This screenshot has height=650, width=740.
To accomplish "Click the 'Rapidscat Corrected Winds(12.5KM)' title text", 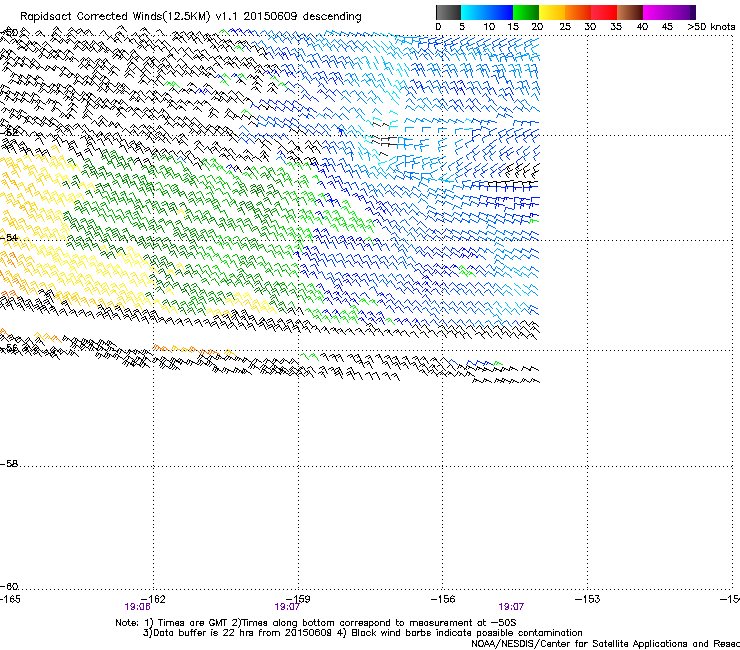I will click(x=115, y=17).
